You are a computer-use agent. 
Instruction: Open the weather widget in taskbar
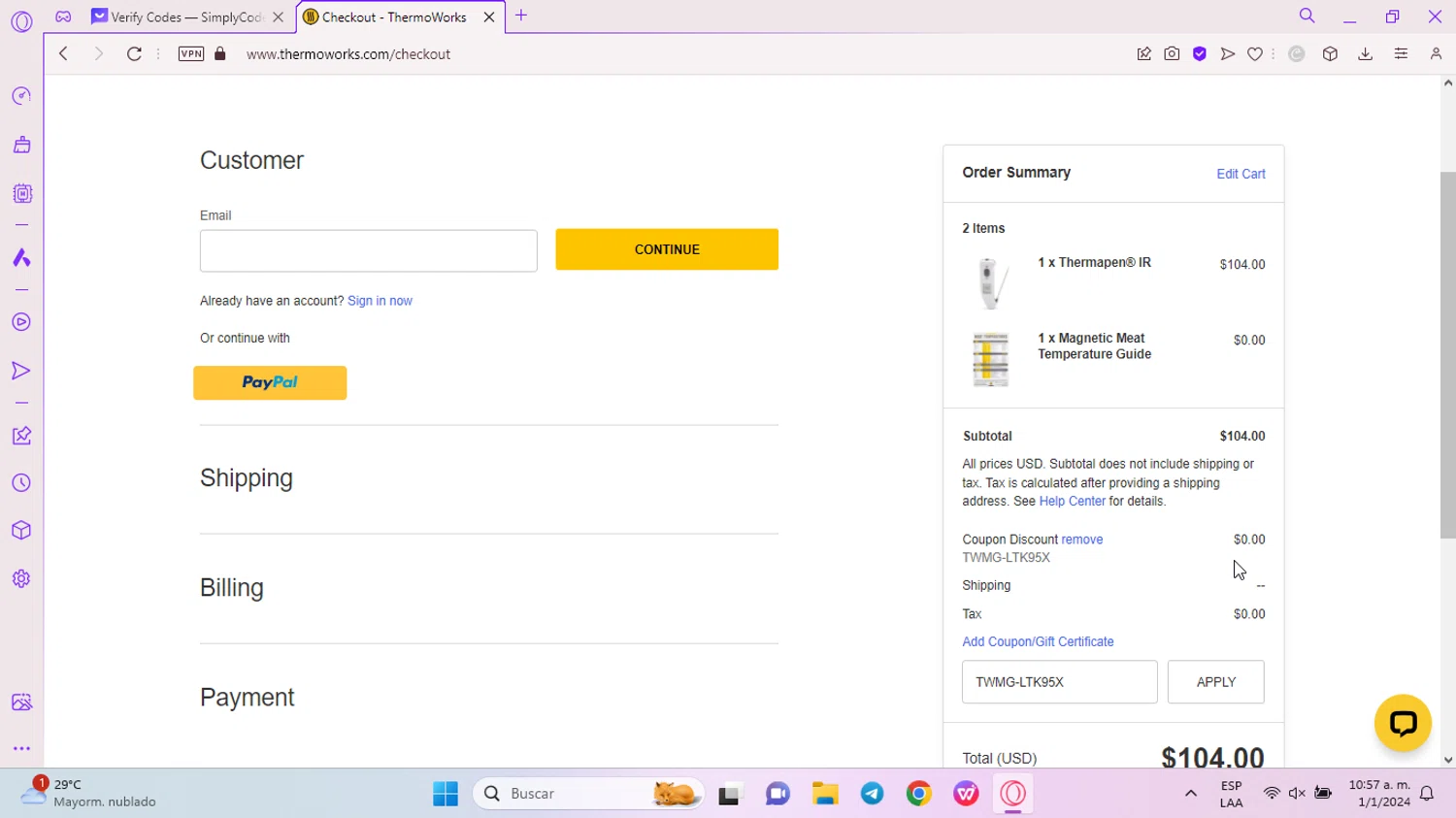pyautogui.click(x=89, y=793)
